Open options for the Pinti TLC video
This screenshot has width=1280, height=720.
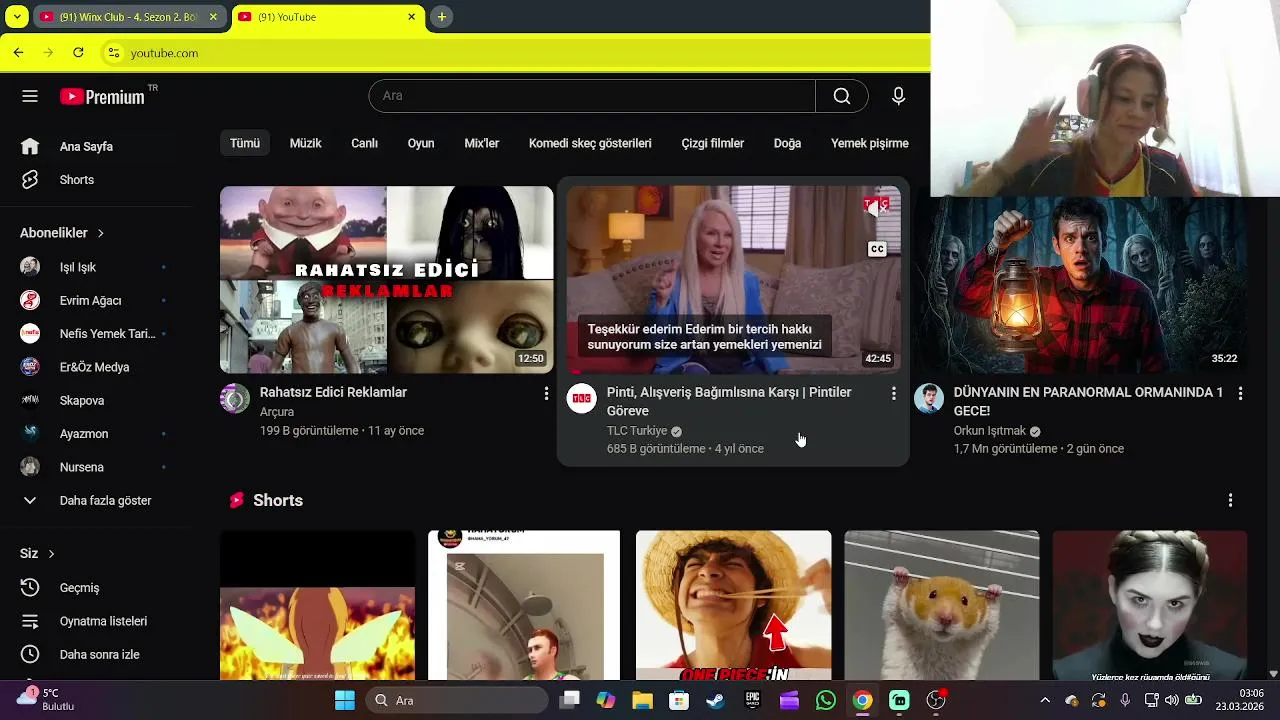pyautogui.click(x=894, y=394)
